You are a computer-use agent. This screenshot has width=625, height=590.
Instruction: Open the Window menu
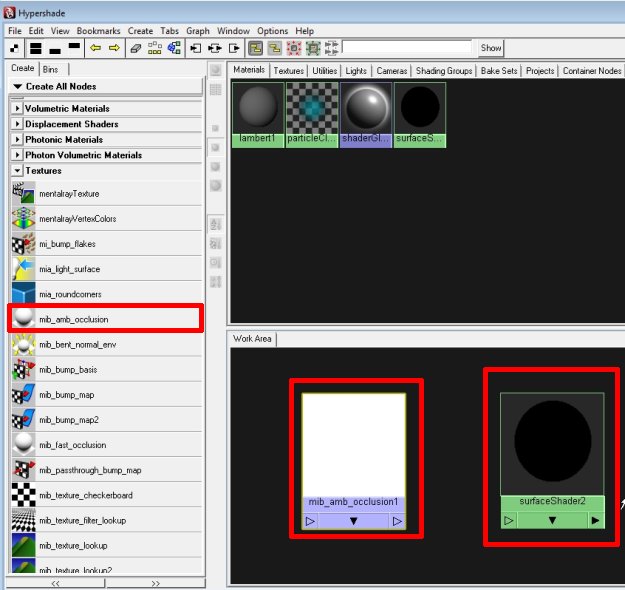click(x=233, y=31)
